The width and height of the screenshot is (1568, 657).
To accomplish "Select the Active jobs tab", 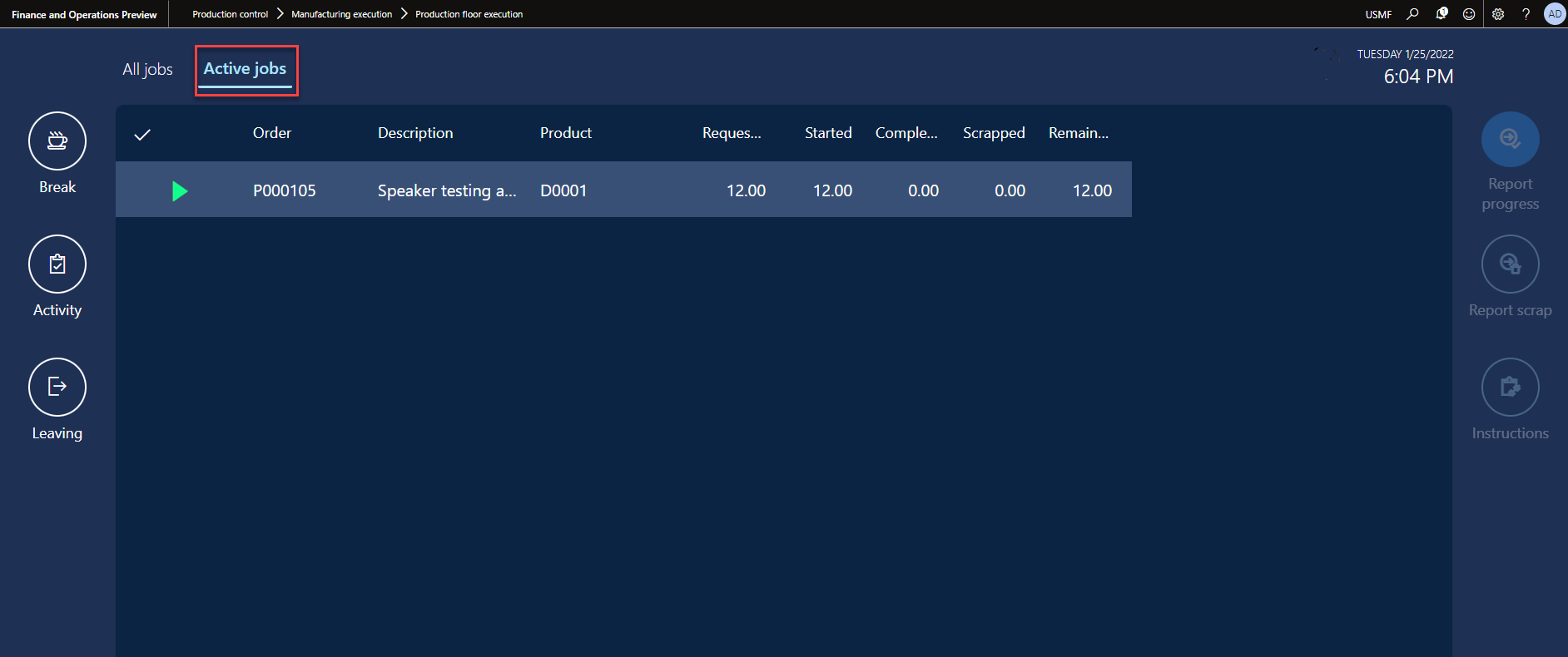I will 245,69.
